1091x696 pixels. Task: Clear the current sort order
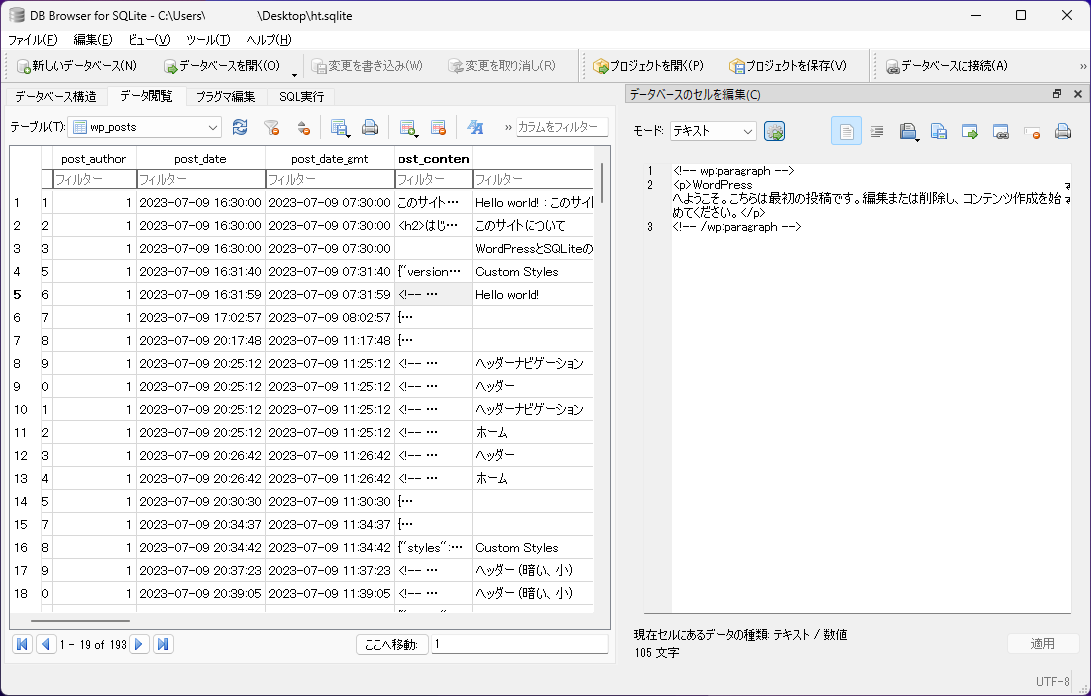click(x=303, y=129)
